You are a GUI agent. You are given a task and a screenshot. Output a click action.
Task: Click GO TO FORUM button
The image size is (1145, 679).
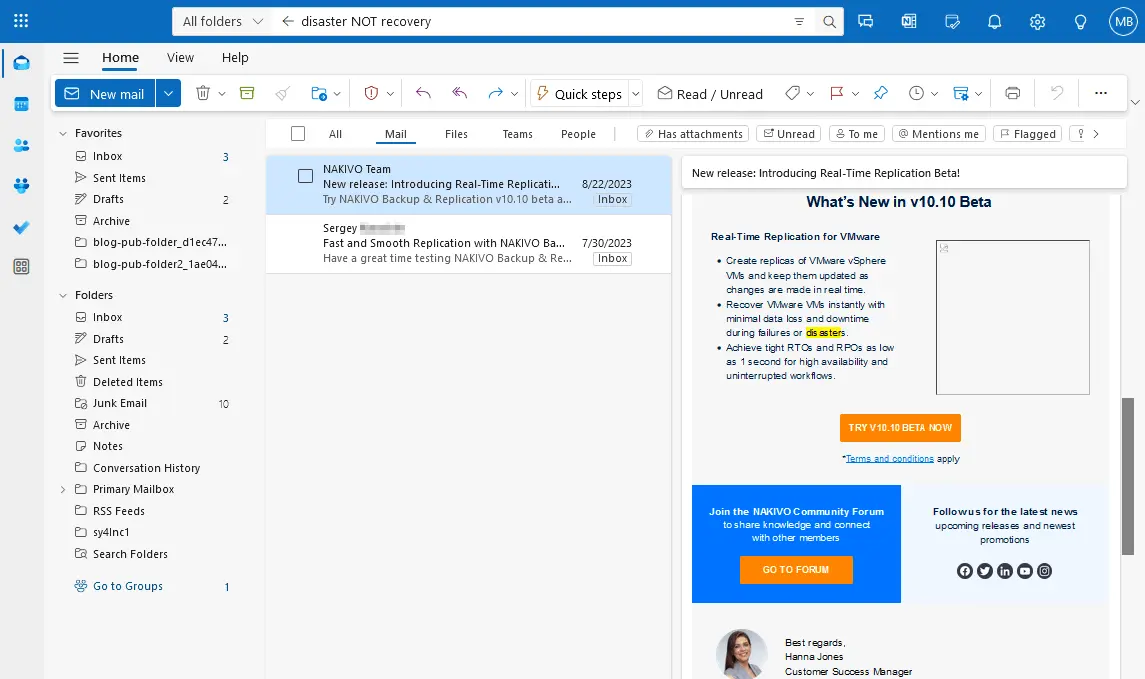point(796,570)
